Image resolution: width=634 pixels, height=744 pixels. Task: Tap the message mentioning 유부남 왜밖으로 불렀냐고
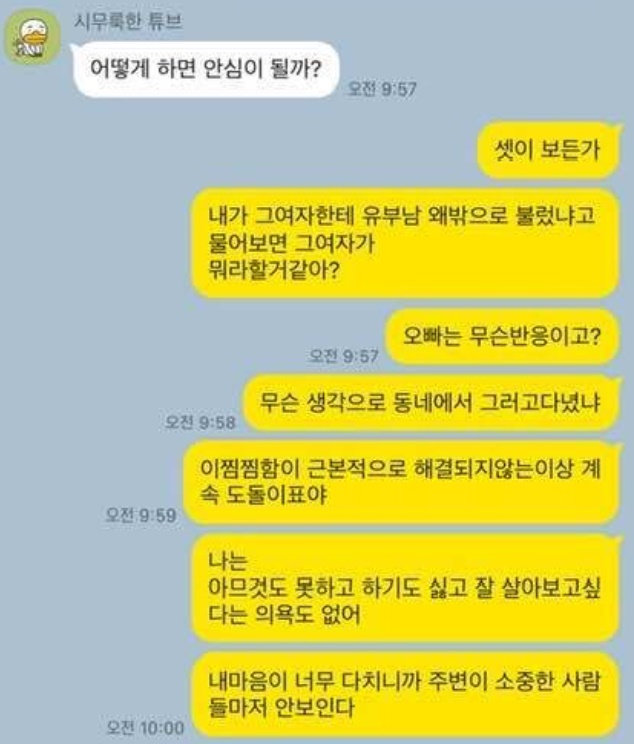point(406,243)
